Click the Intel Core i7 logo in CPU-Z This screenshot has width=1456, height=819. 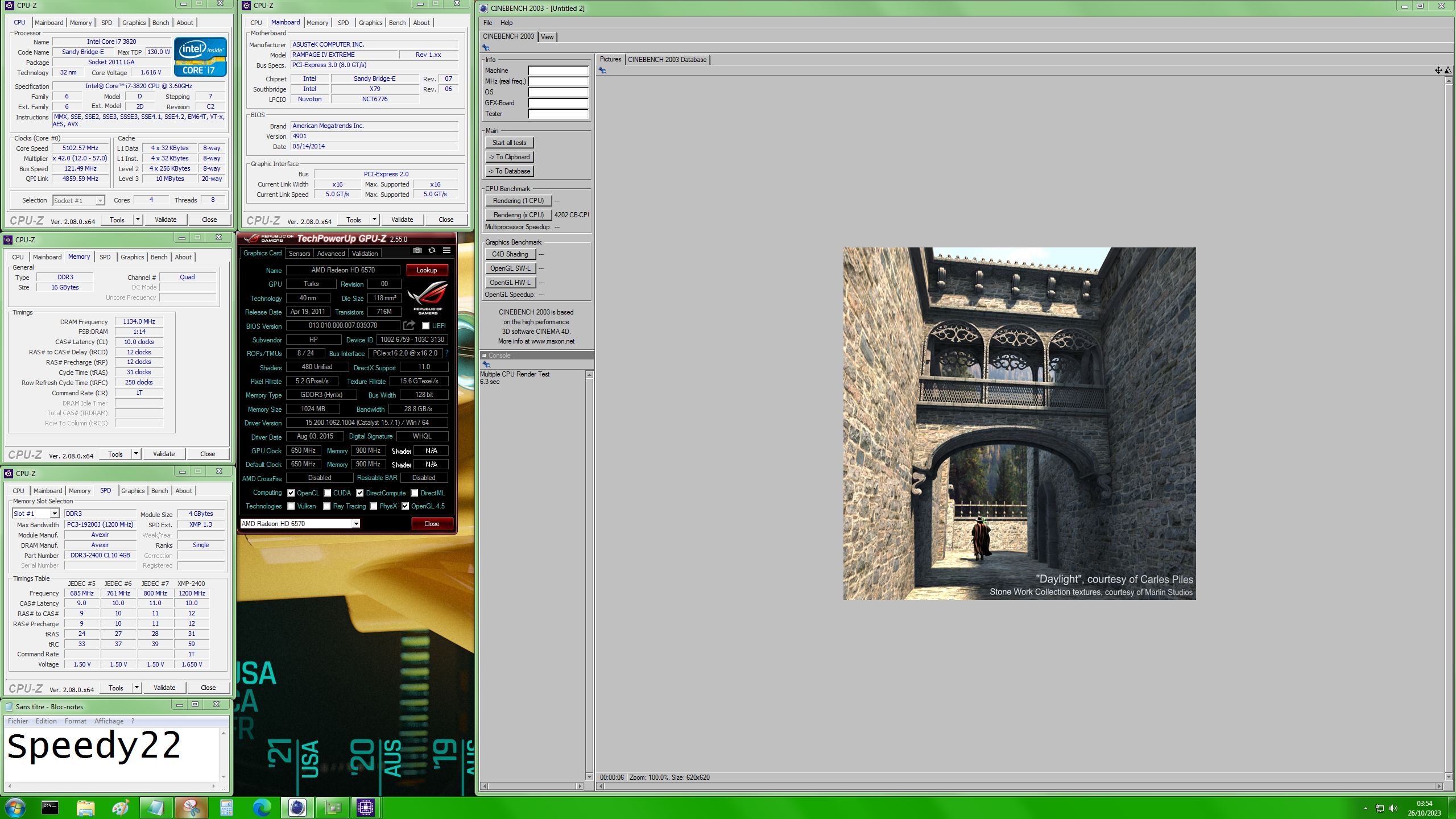point(200,57)
